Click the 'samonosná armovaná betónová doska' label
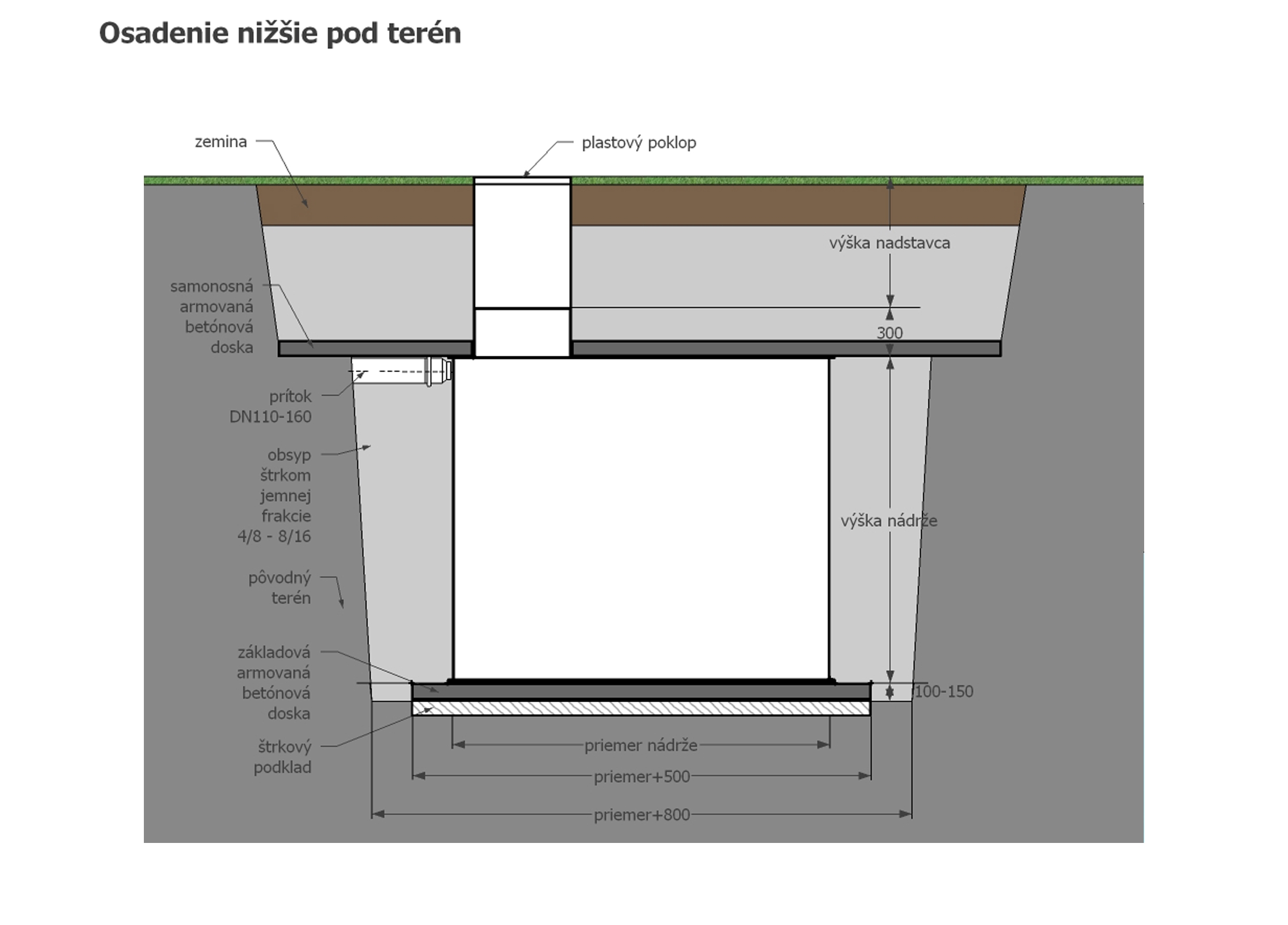Viewport: 1288px width, 925px height. (212, 317)
